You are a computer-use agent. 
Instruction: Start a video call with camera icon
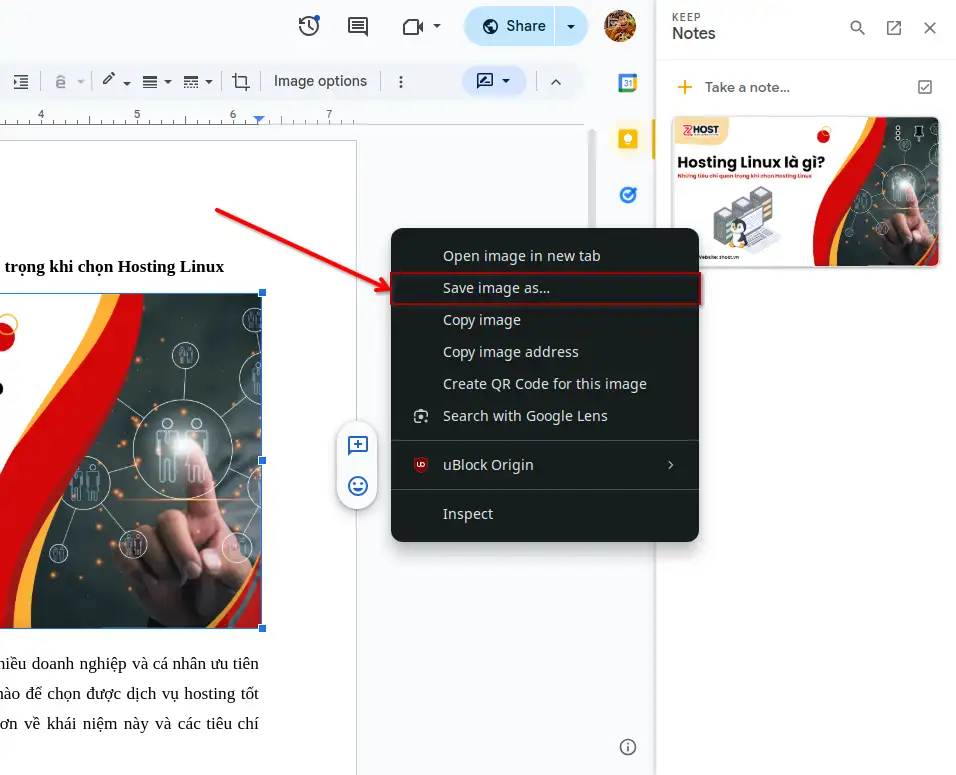click(413, 26)
